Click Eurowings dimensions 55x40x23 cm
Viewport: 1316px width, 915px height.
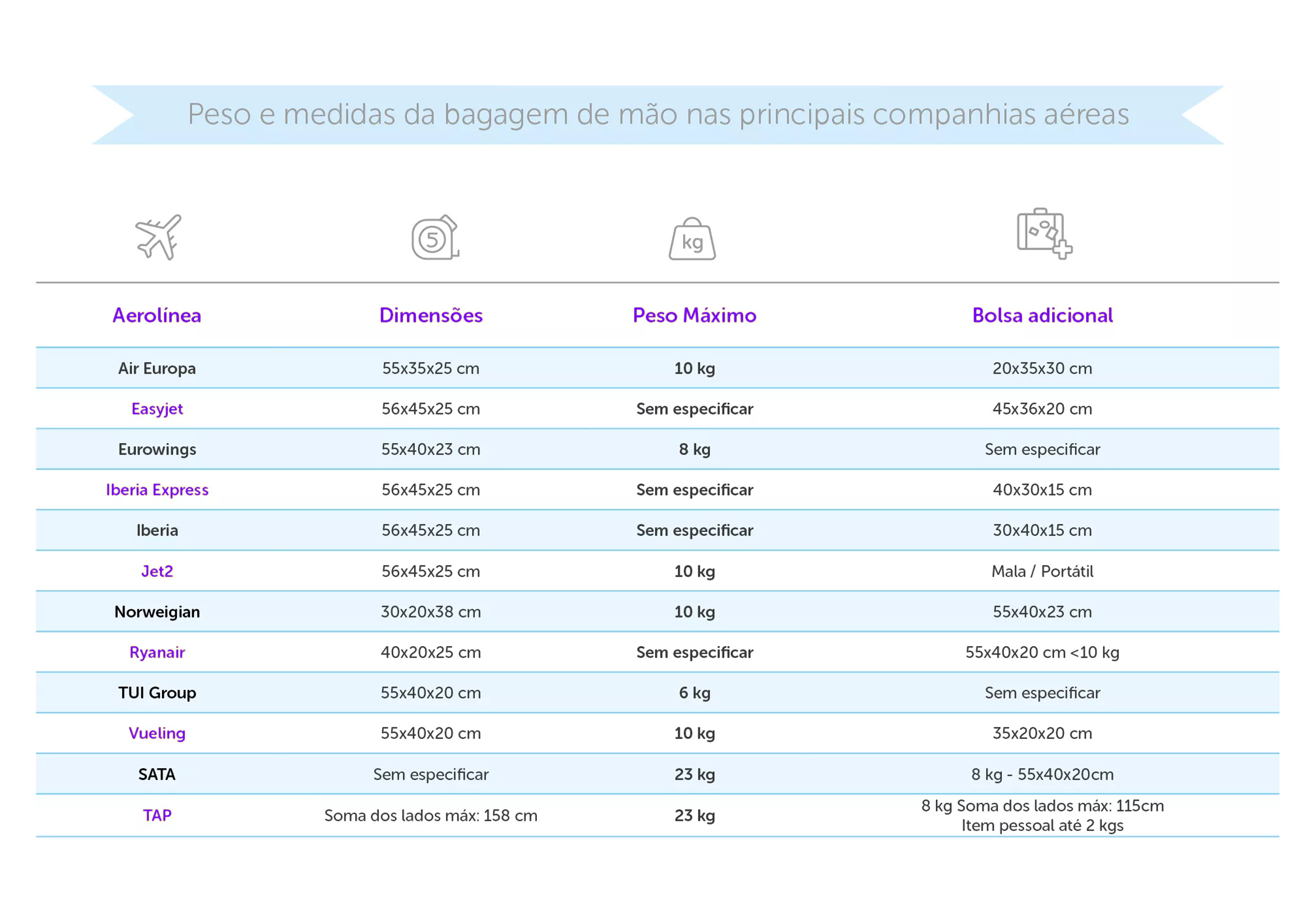tap(431, 450)
